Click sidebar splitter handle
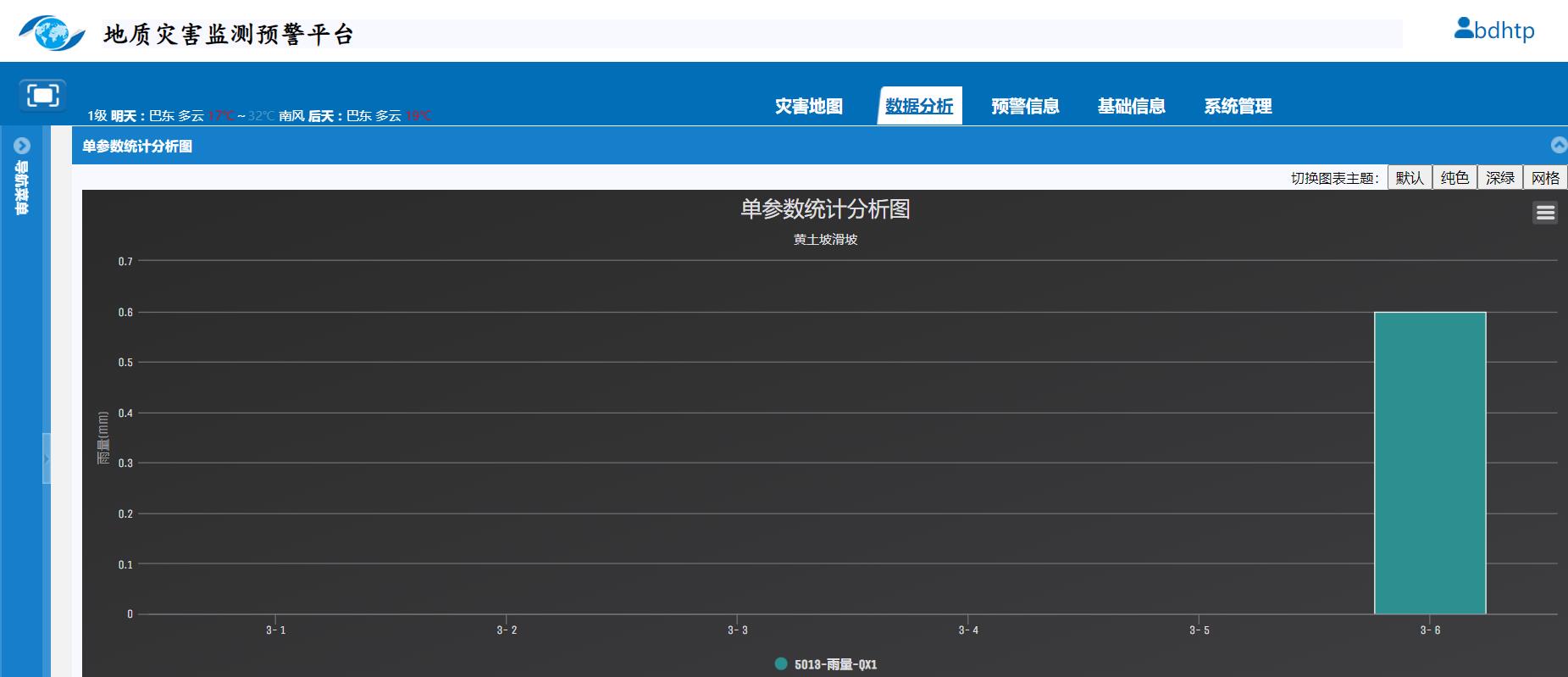 click(x=46, y=458)
